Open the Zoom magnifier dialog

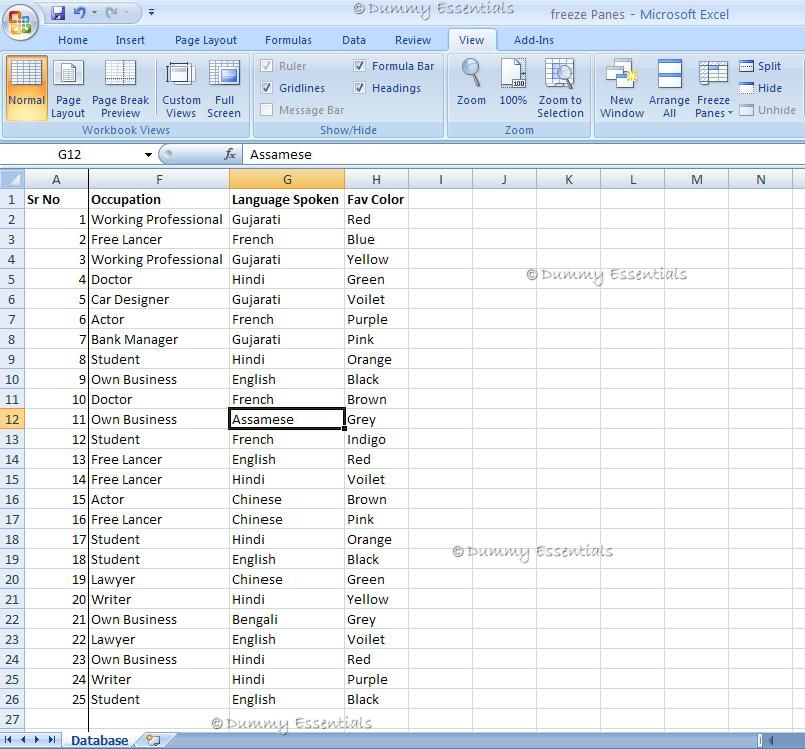(471, 82)
